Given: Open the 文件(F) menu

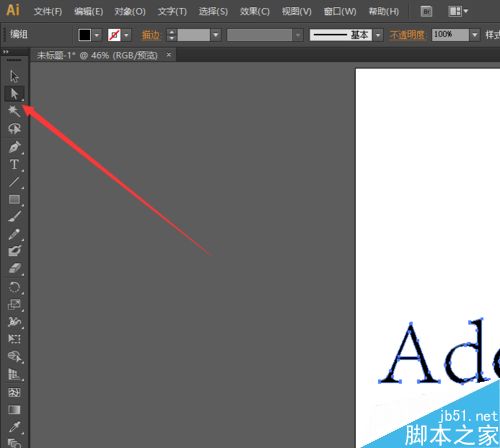Looking at the screenshot, I should (48, 12).
